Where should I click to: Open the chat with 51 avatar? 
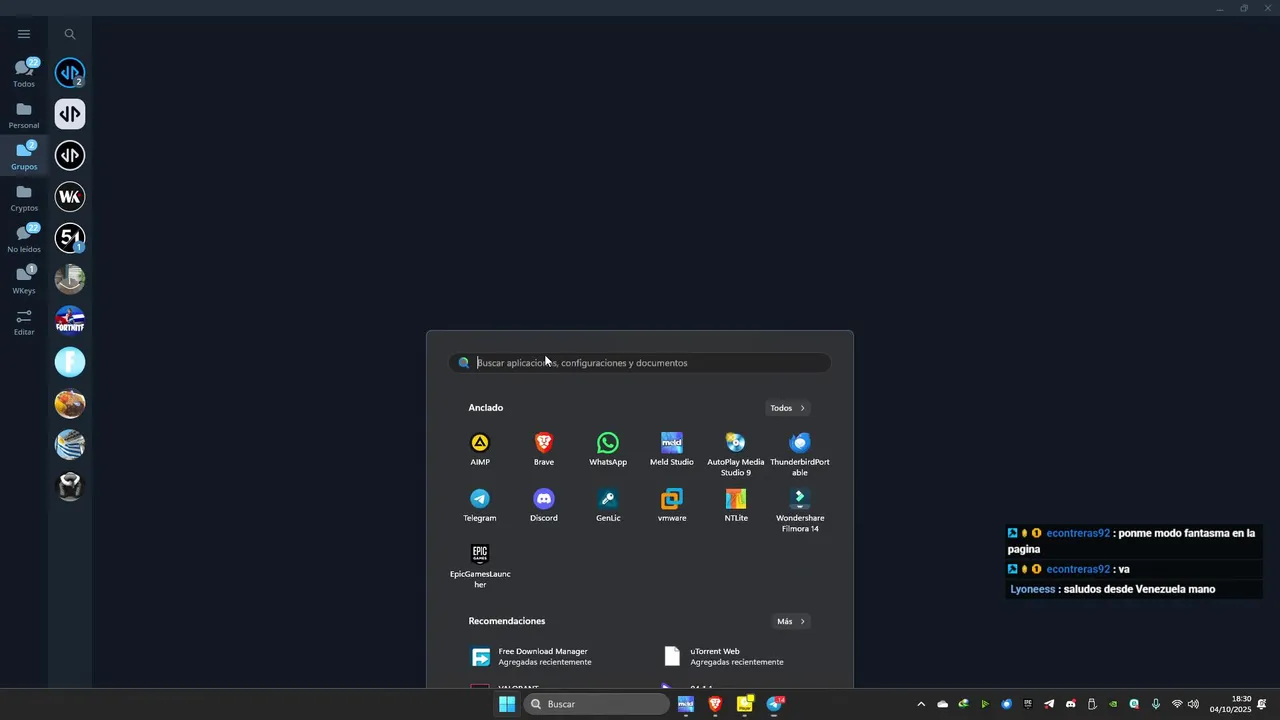(70, 238)
